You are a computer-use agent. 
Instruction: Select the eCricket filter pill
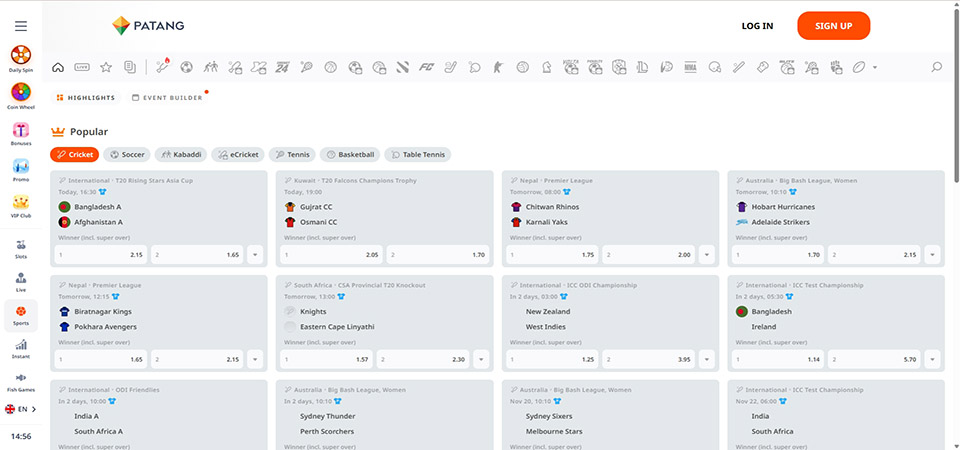point(238,155)
